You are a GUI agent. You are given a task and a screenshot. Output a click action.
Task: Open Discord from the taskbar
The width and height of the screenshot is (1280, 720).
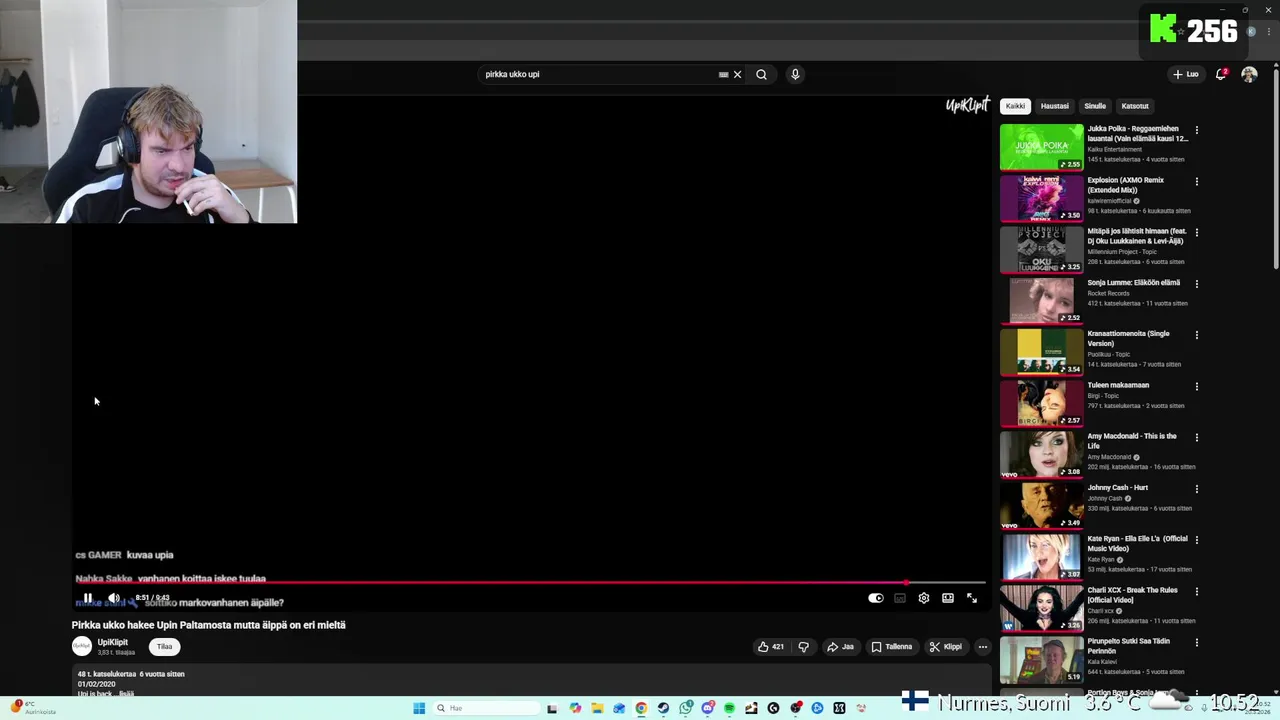coord(708,708)
